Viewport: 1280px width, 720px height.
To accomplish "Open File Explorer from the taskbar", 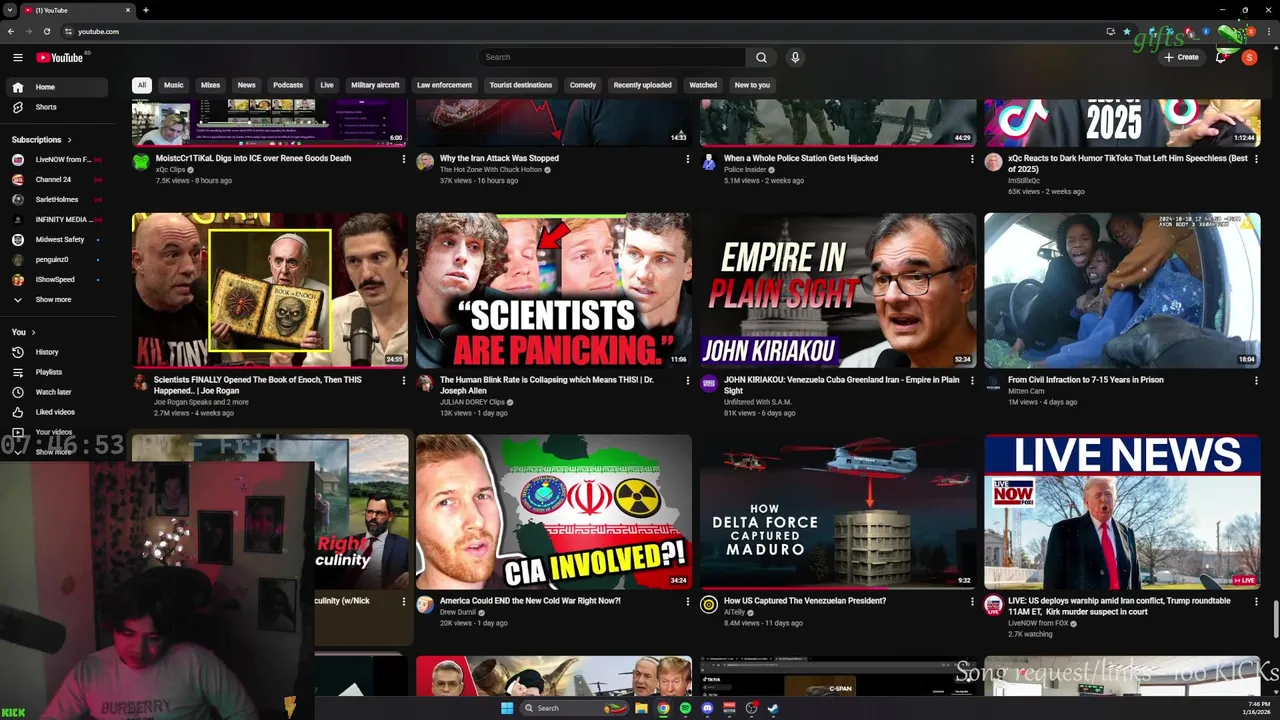I will tap(641, 708).
